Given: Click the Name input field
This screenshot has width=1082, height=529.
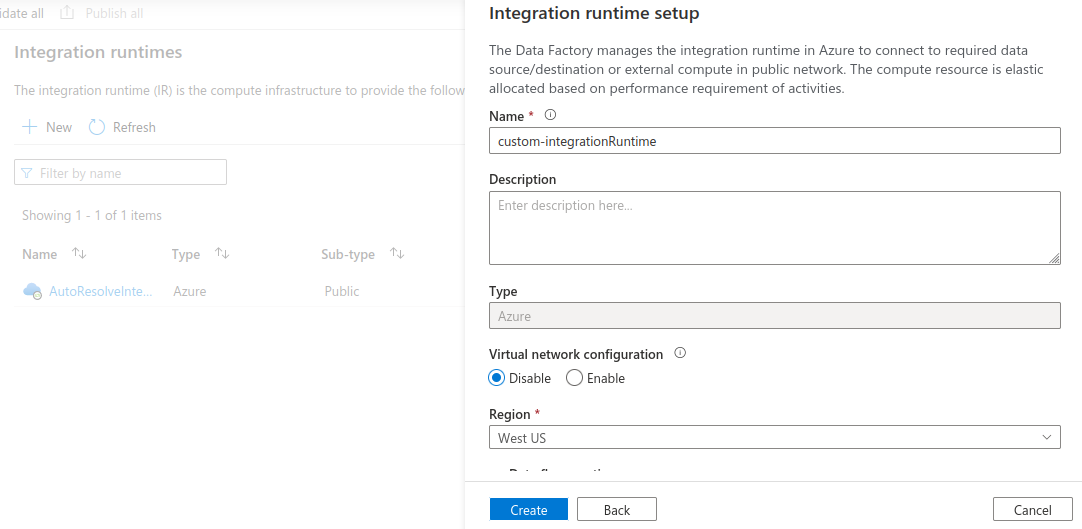Looking at the screenshot, I should click(774, 141).
